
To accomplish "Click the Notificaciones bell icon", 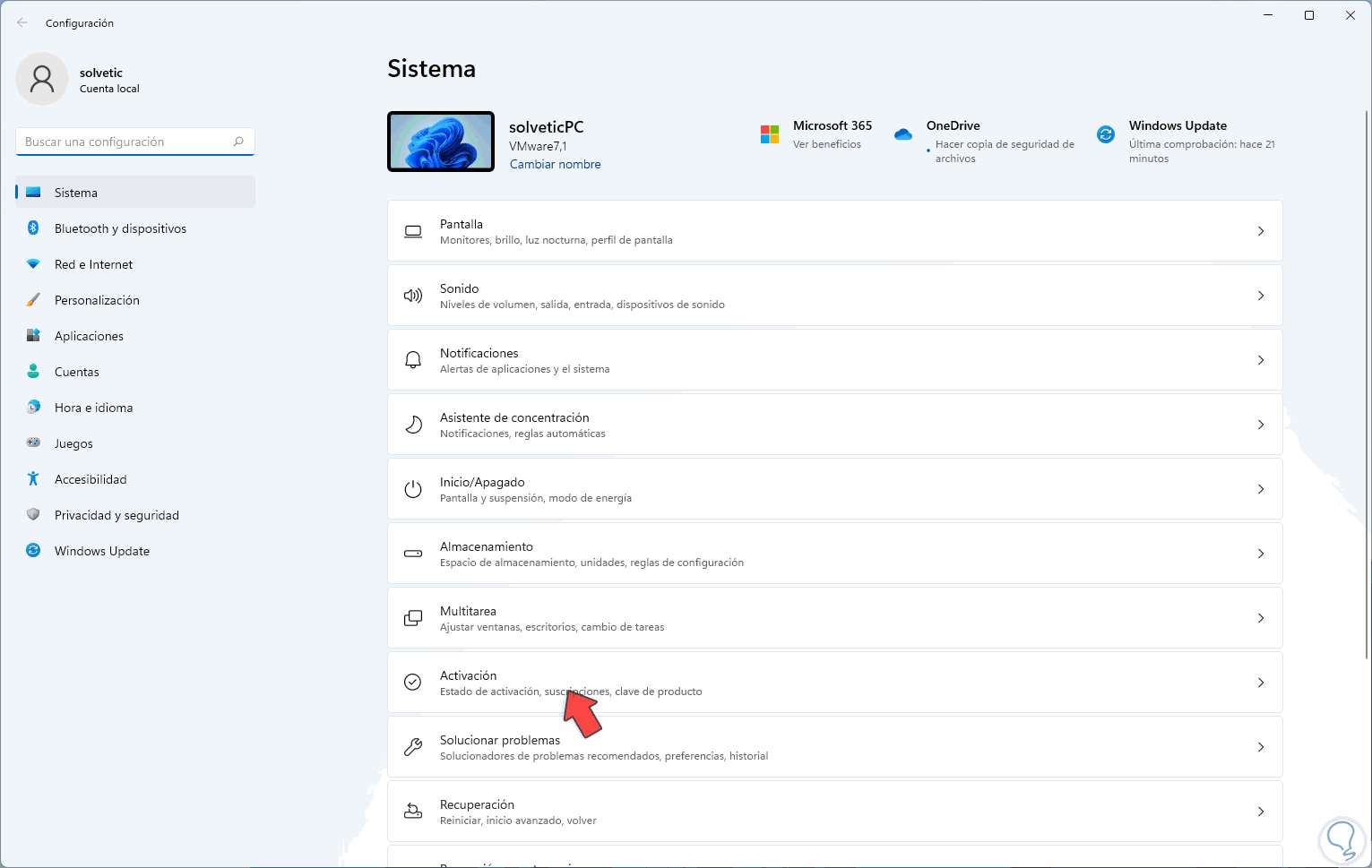I will click(x=413, y=360).
